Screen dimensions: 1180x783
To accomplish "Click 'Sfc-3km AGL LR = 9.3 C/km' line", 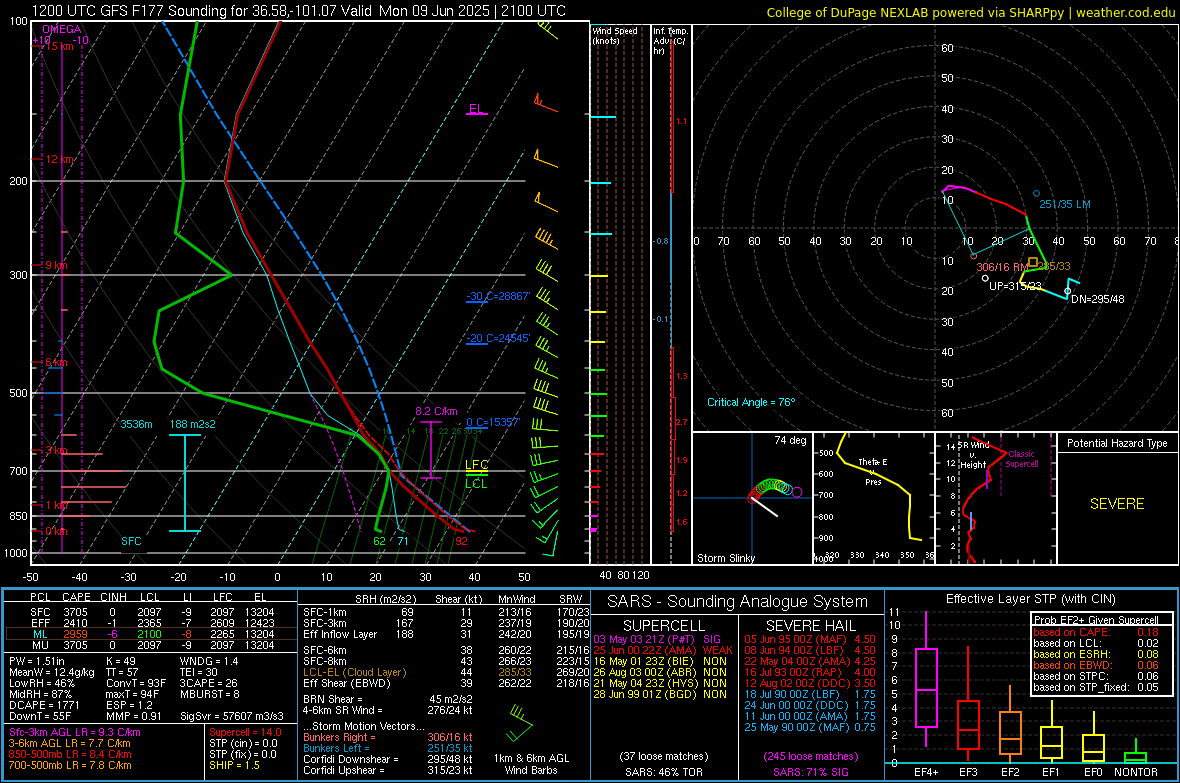I will [x=75, y=732].
